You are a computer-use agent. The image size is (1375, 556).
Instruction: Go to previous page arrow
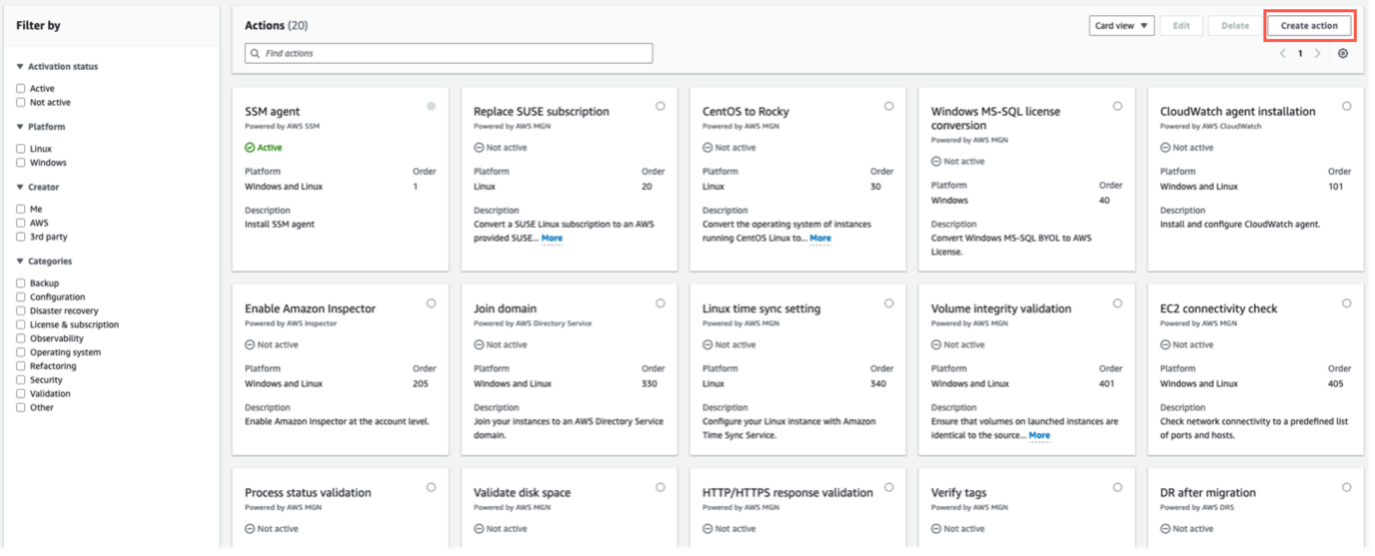point(1283,54)
